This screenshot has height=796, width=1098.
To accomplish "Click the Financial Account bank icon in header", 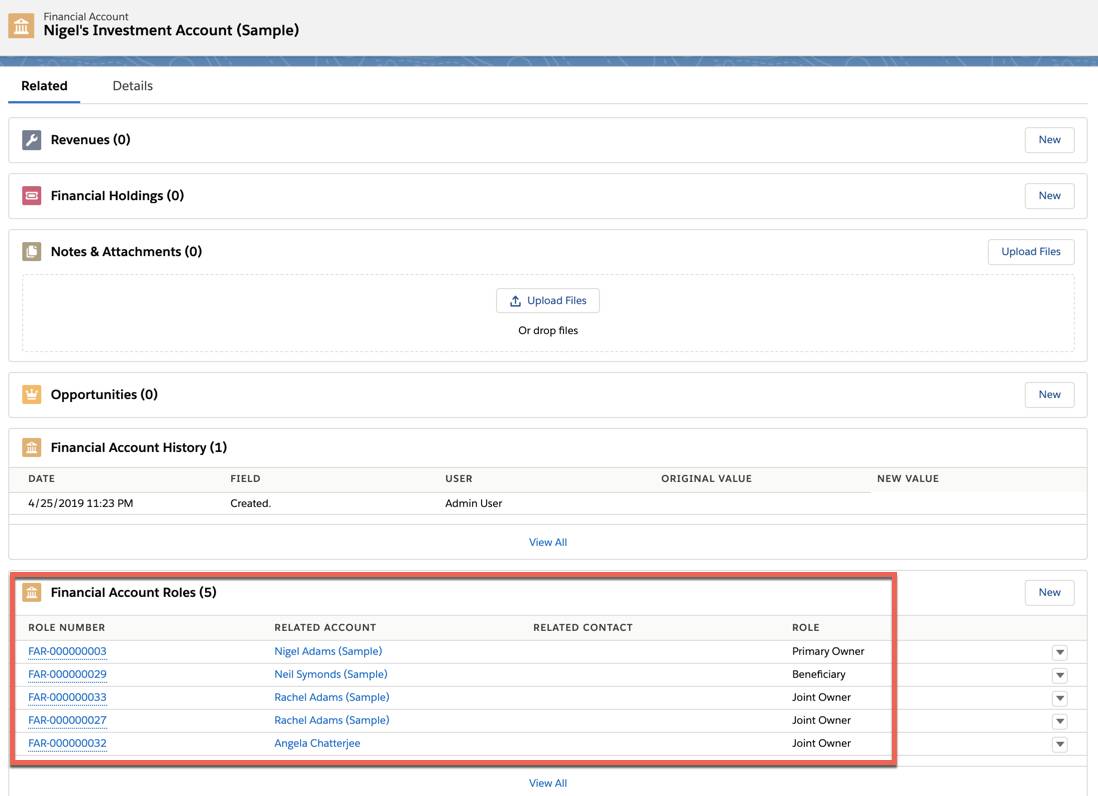I will click(x=21, y=26).
